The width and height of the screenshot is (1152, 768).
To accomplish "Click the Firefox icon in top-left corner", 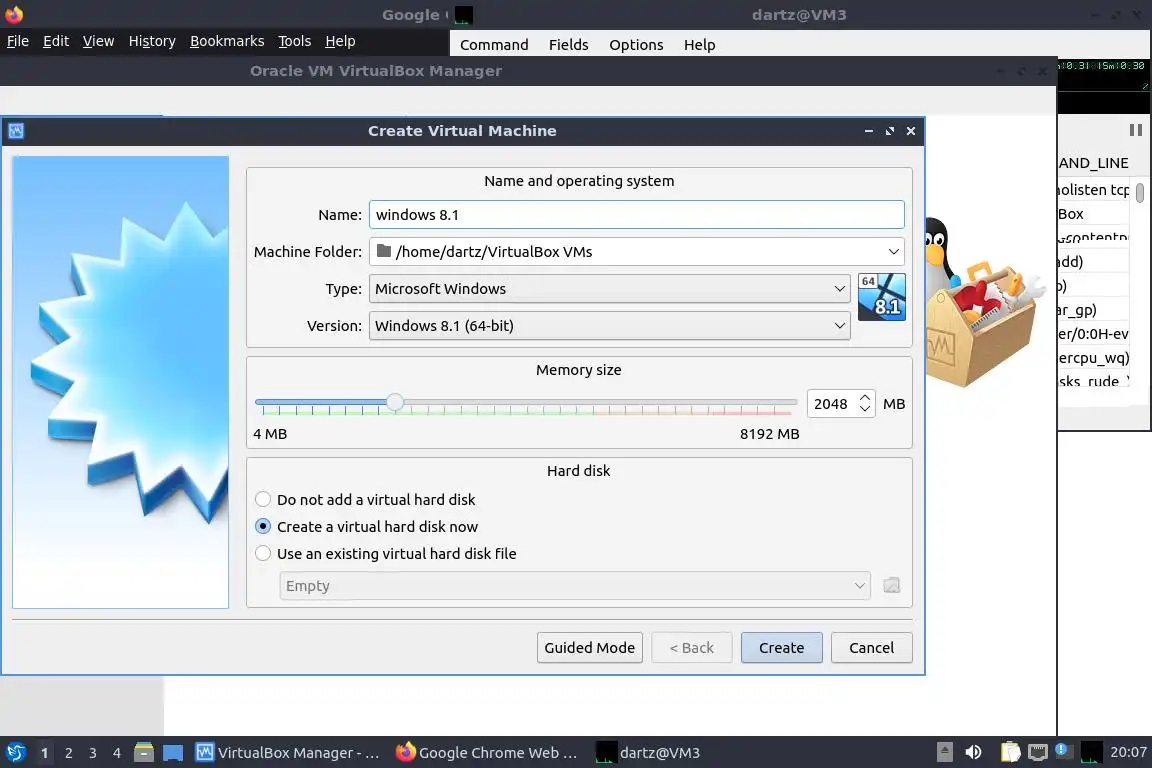I will pyautogui.click(x=14, y=14).
